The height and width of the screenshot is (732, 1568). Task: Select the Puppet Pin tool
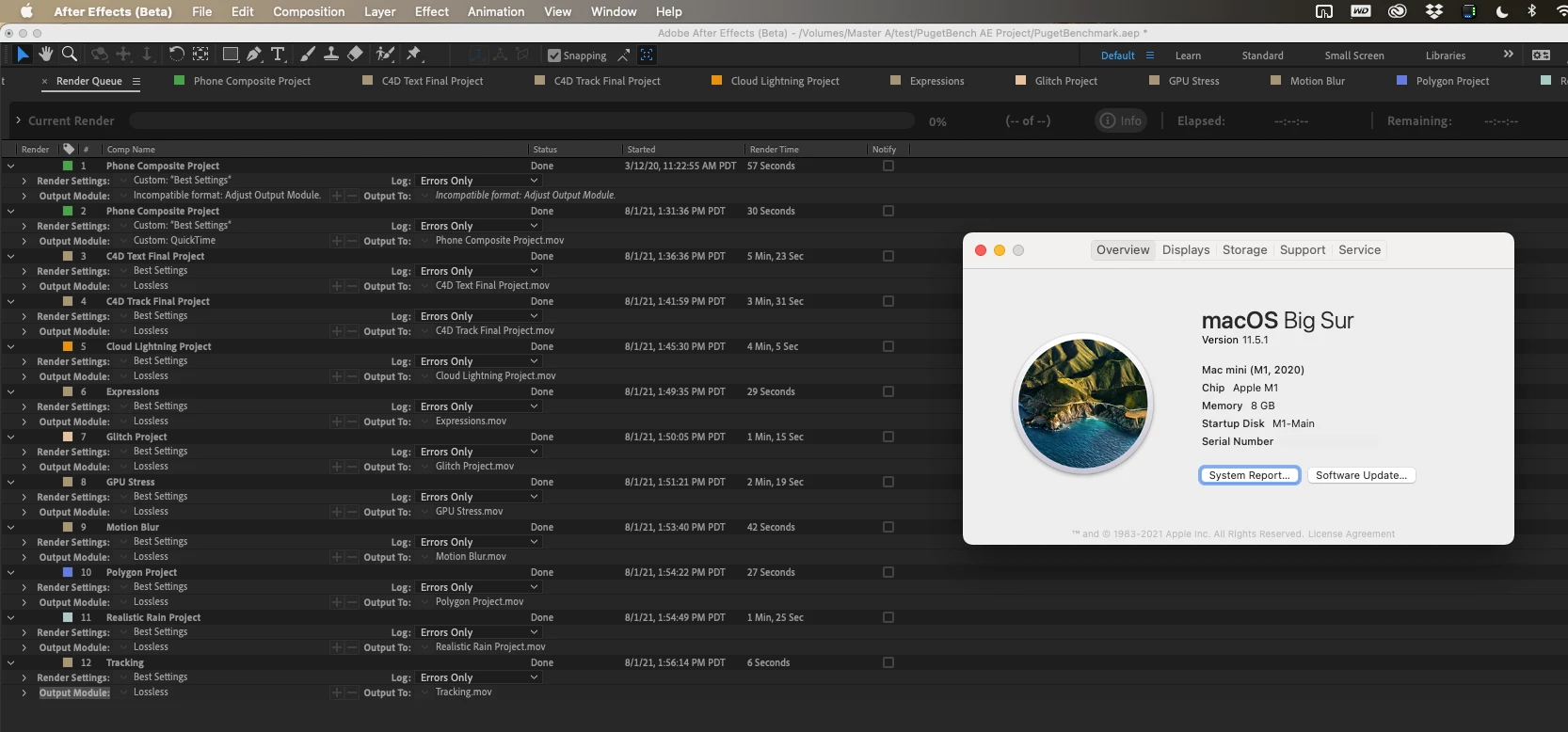pyautogui.click(x=413, y=55)
